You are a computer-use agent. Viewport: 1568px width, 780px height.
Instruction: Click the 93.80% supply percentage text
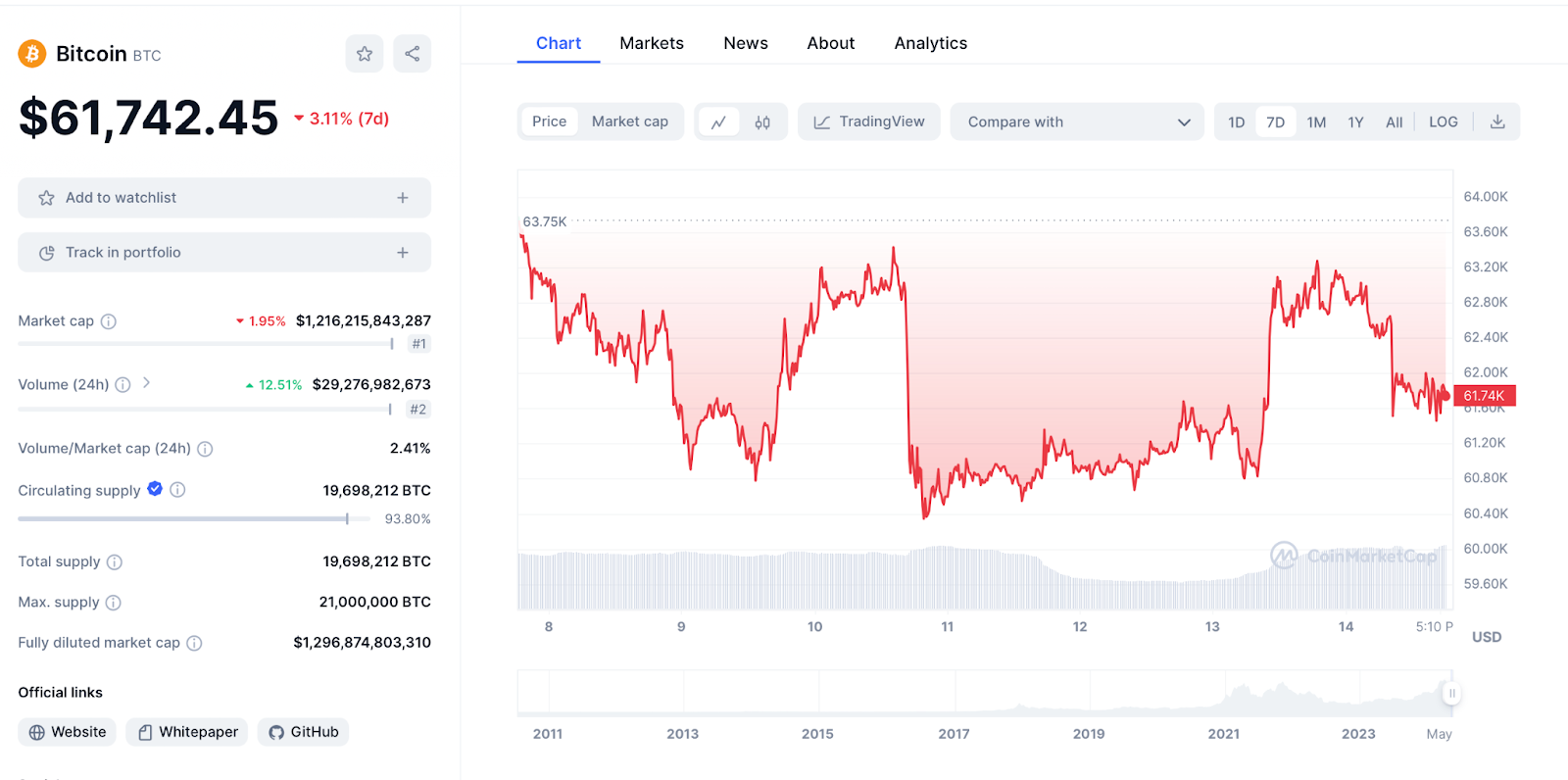click(408, 519)
